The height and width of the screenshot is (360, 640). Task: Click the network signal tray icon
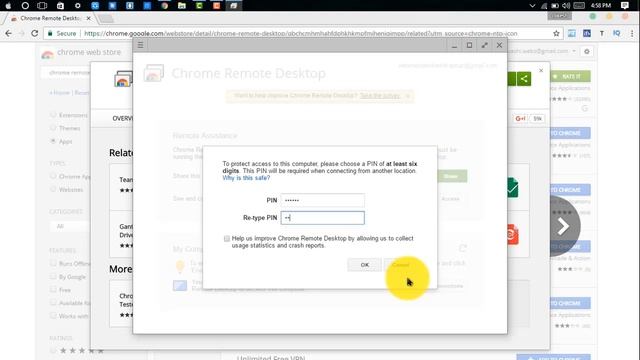tap(544, 6)
